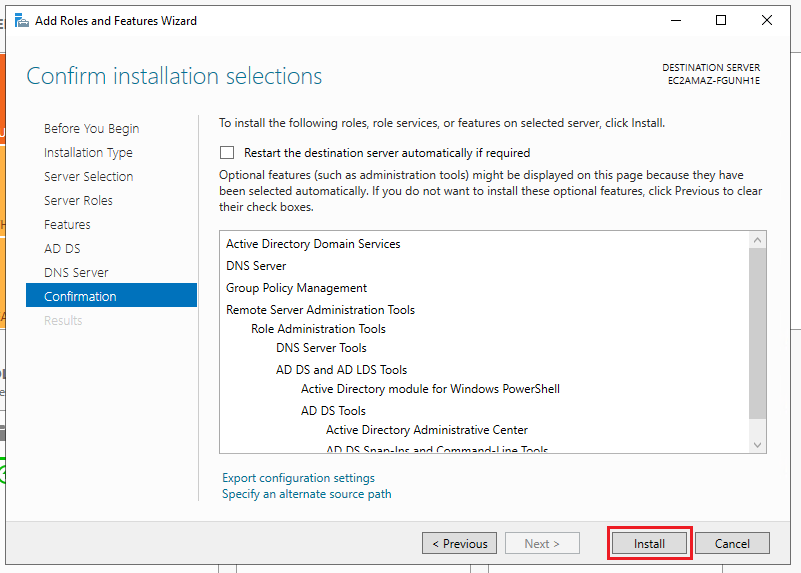This screenshot has width=801, height=573.
Task: Click the features list scrollbar thumb
Action: (x=758, y=333)
